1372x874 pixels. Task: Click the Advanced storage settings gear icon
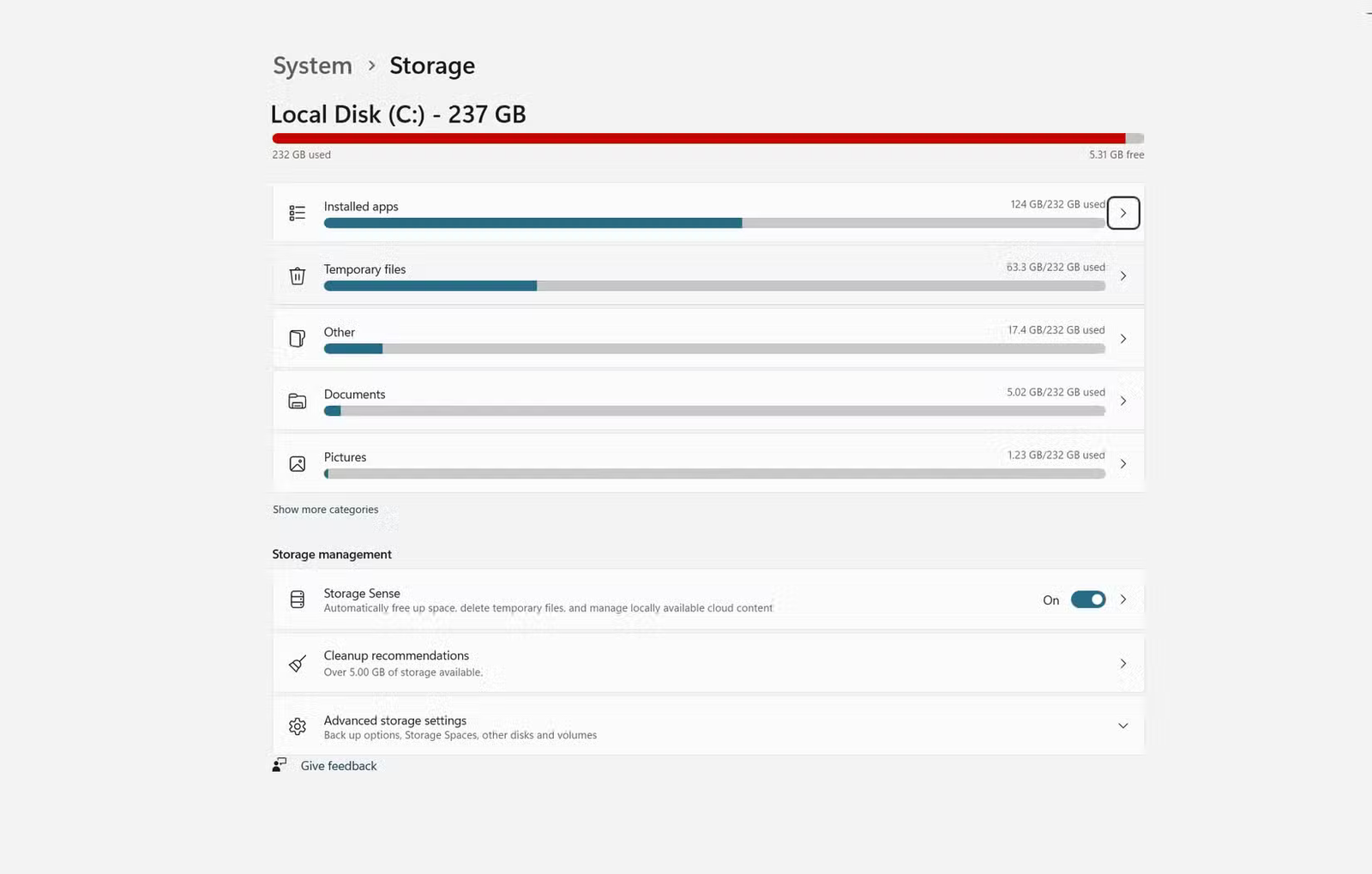click(298, 726)
